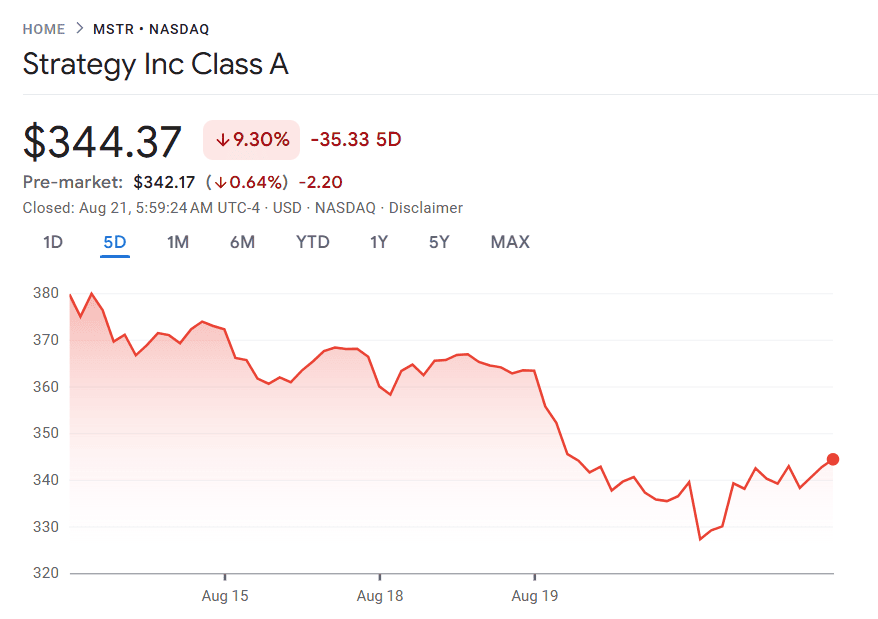878x619 pixels.
Task: Click the Aug 15 date axis label
Action: point(225,596)
